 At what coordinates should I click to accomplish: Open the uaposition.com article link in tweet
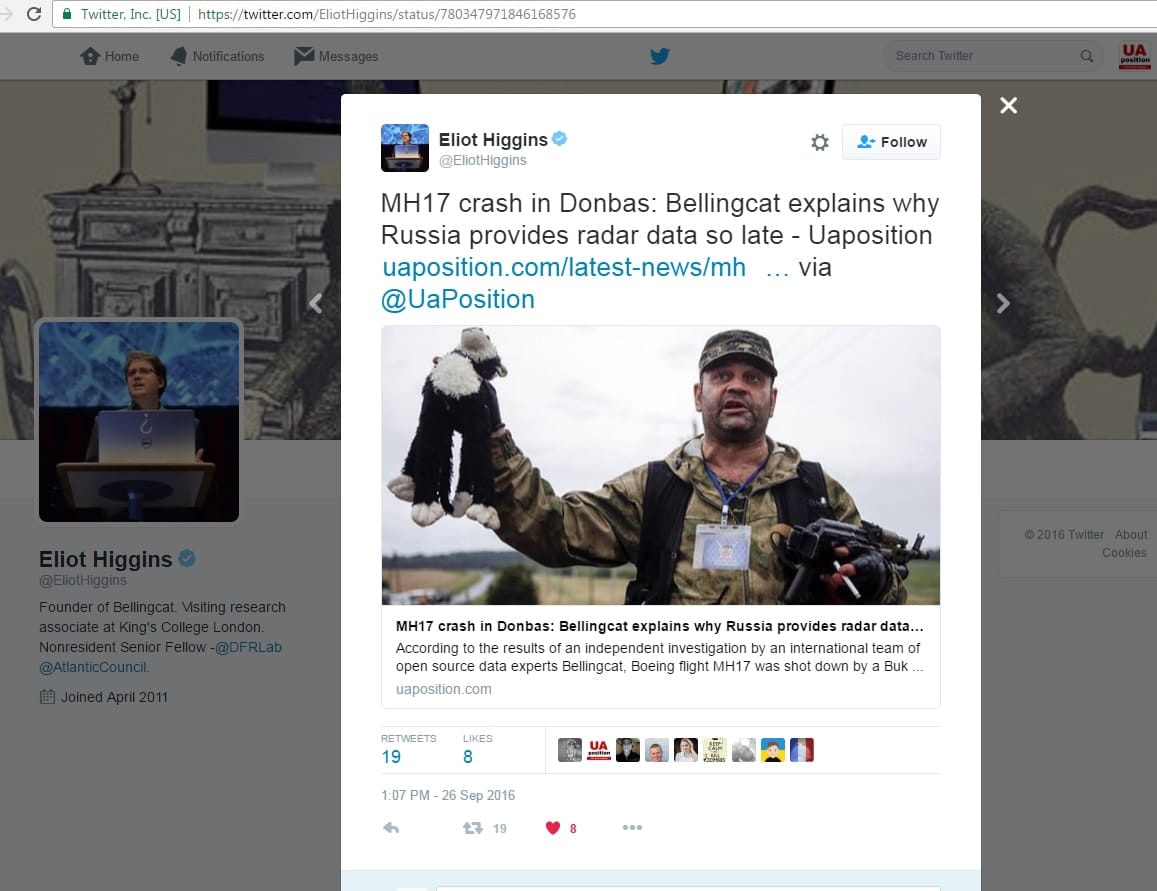pyautogui.click(x=564, y=268)
